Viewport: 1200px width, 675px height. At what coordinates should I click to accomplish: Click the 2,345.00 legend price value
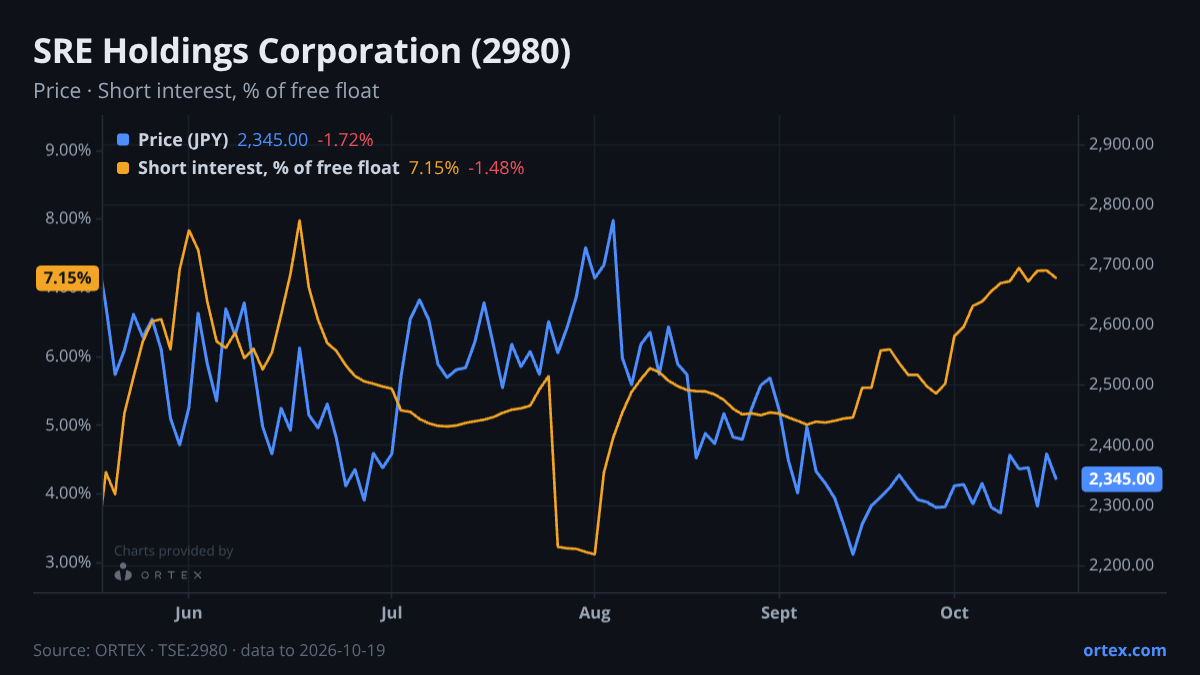click(x=272, y=140)
